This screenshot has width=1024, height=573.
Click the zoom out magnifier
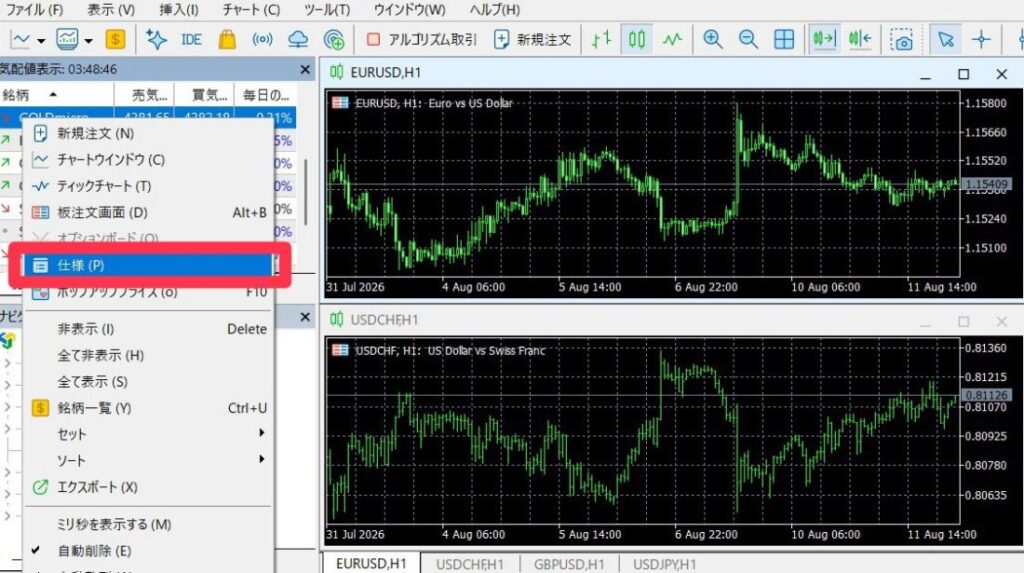coord(748,40)
